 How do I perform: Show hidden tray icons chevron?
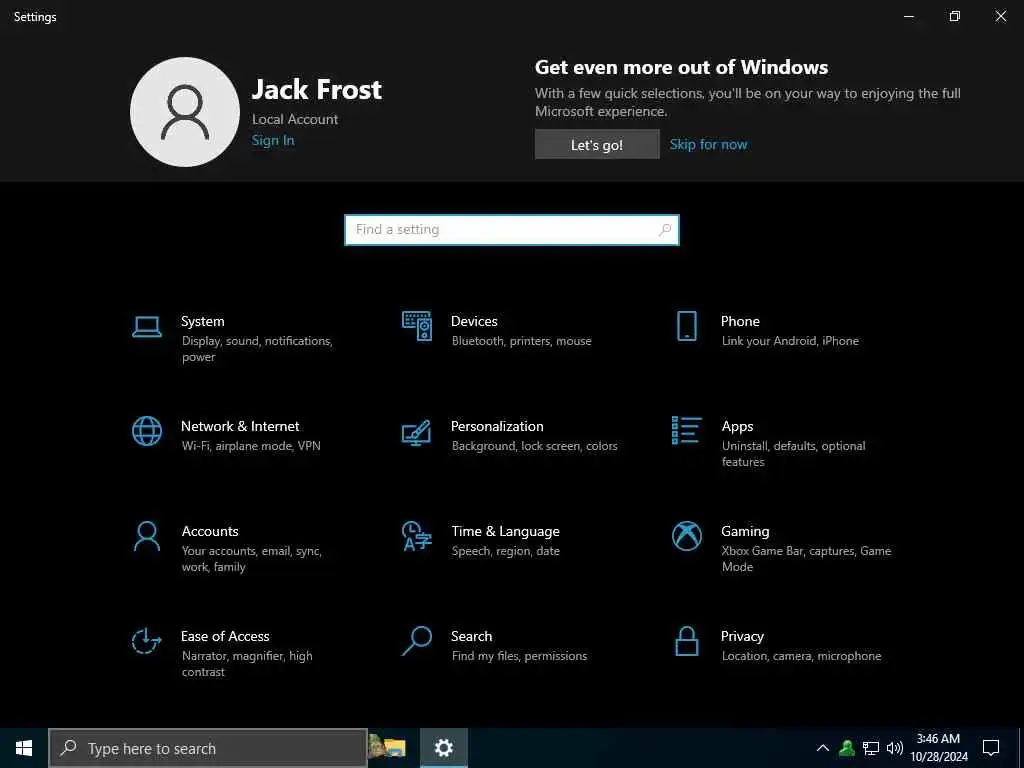tap(823, 748)
